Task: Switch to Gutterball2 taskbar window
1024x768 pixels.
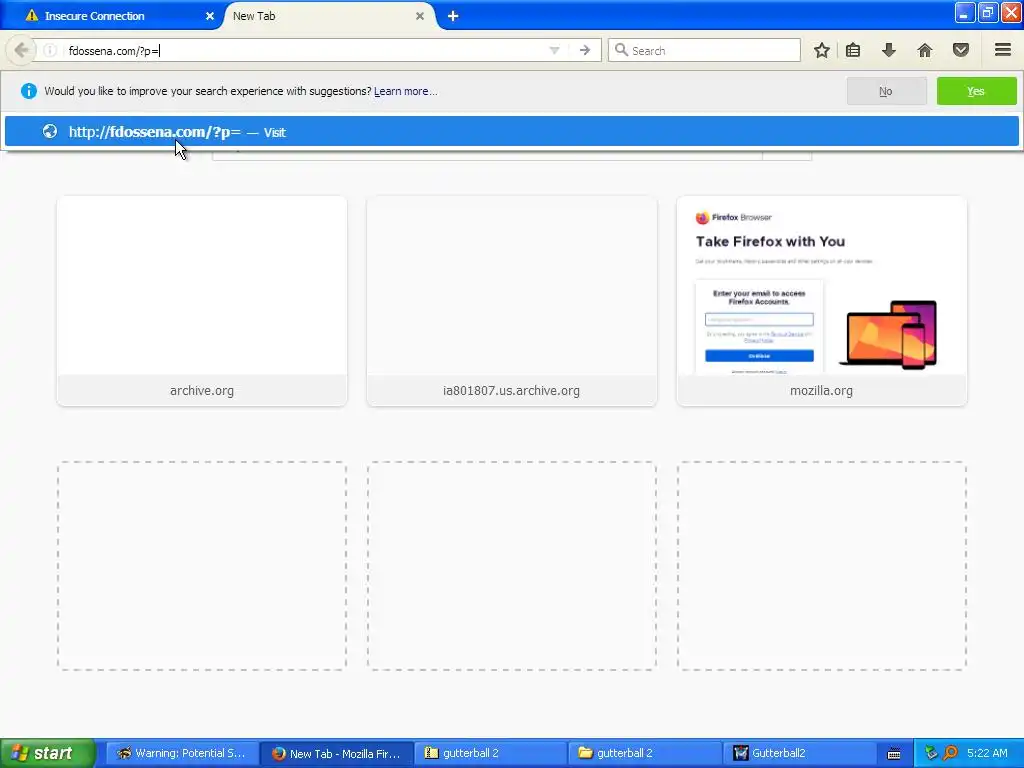Action: coord(799,753)
